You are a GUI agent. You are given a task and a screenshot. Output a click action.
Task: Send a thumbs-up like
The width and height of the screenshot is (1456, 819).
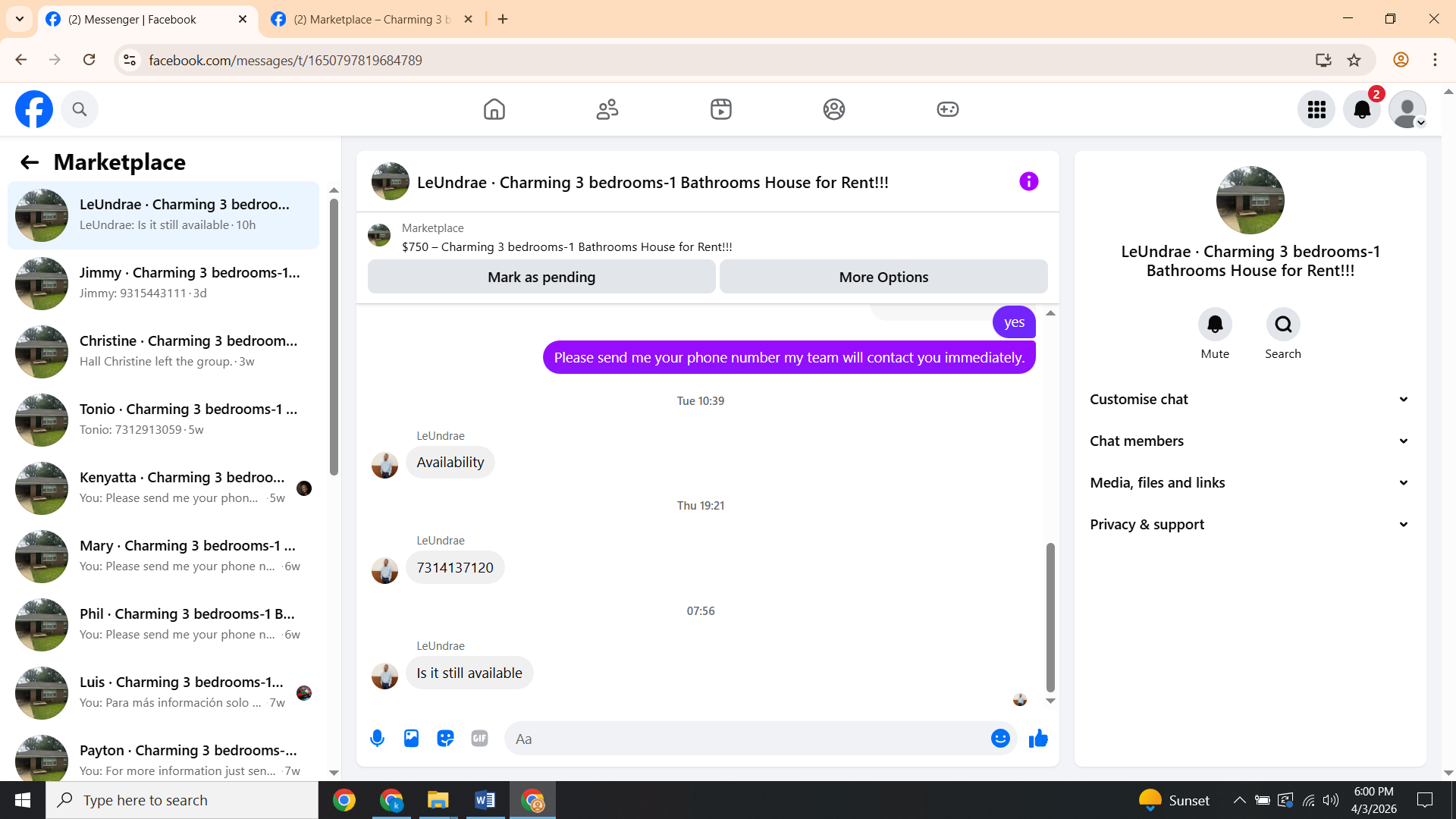click(x=1038, y=739)
